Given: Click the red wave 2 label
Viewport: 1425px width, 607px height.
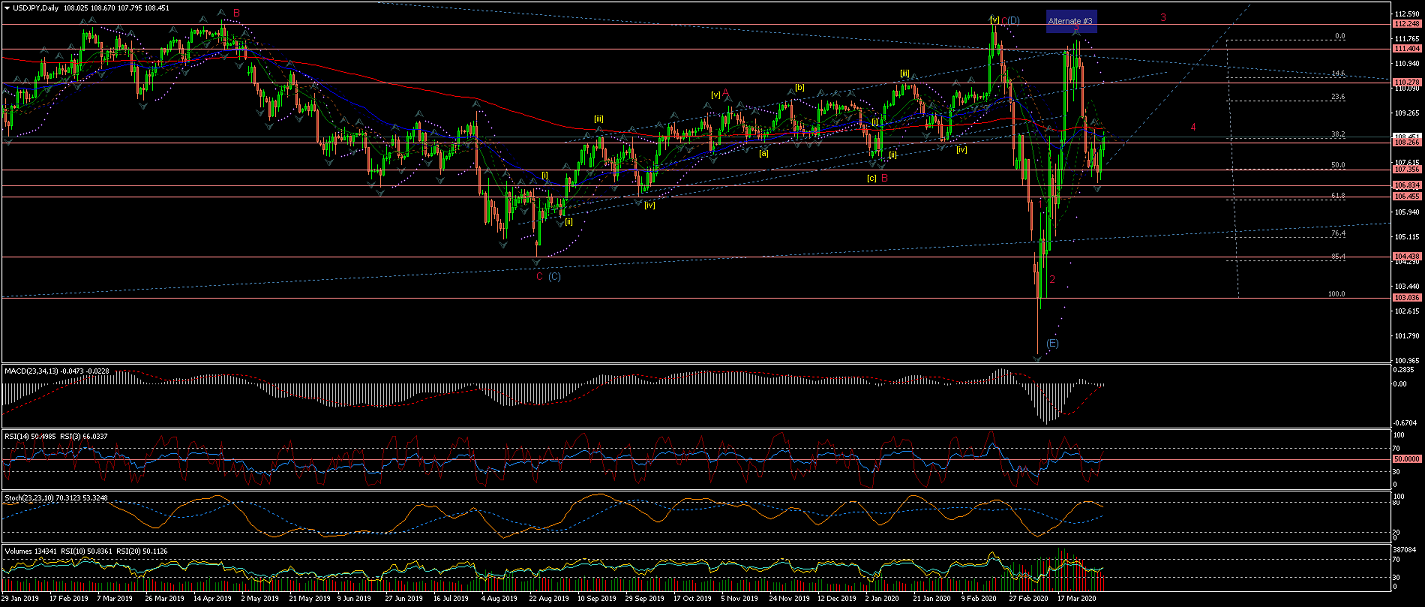Looking at the screenshot, I should [1052, 279].
